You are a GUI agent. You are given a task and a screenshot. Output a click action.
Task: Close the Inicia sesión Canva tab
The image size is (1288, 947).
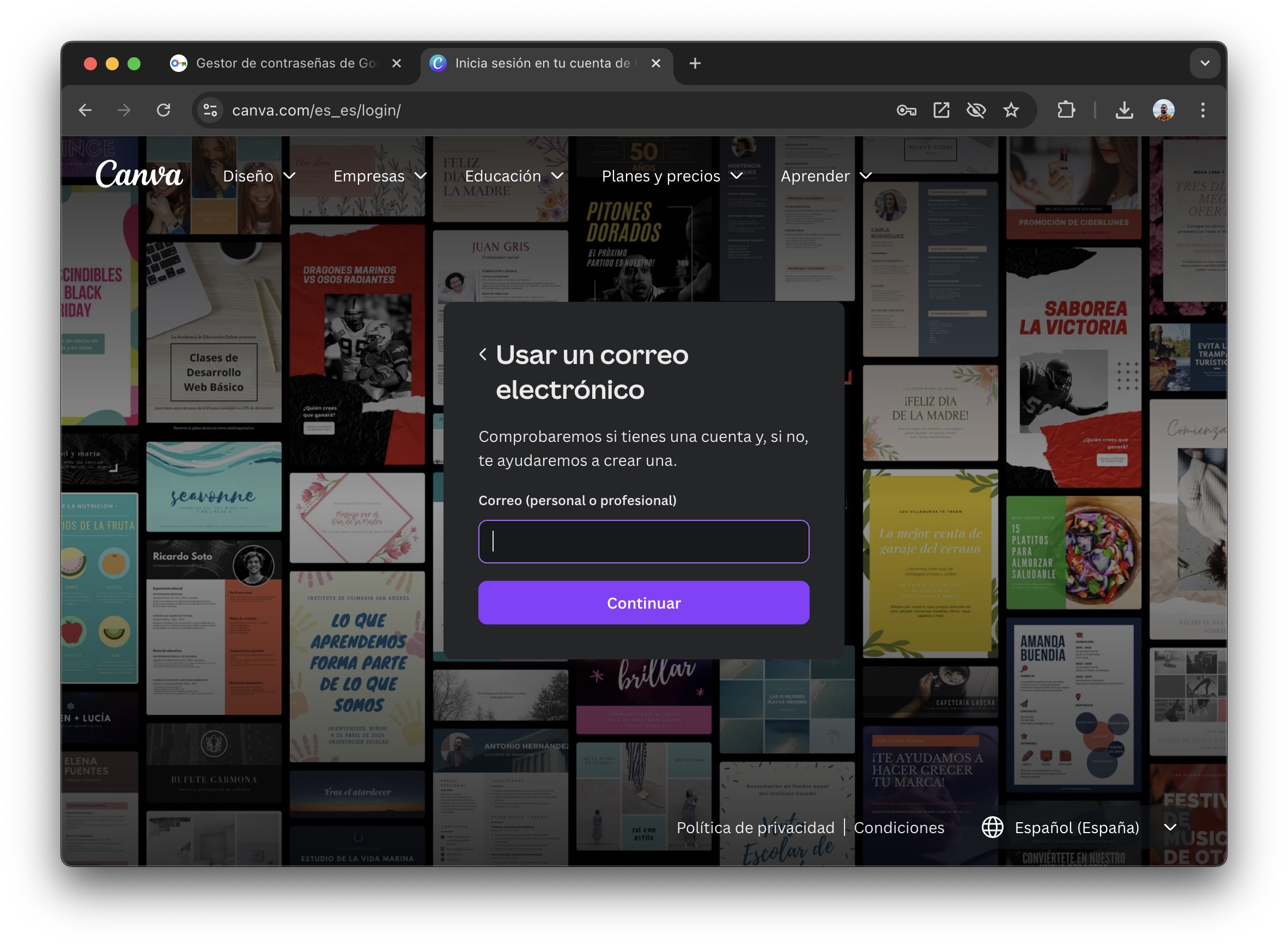coord(657,63)
